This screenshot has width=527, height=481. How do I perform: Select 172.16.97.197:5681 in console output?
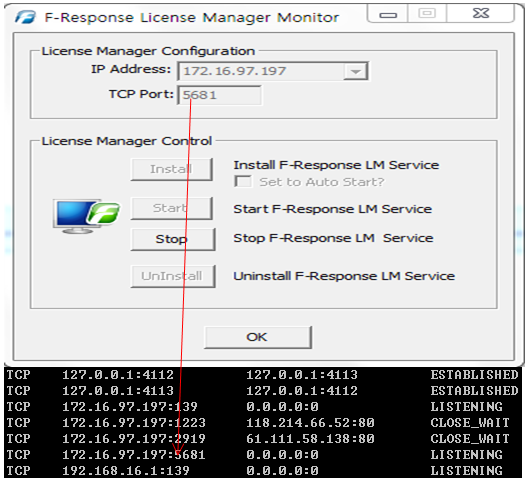(x=134, y=455)
